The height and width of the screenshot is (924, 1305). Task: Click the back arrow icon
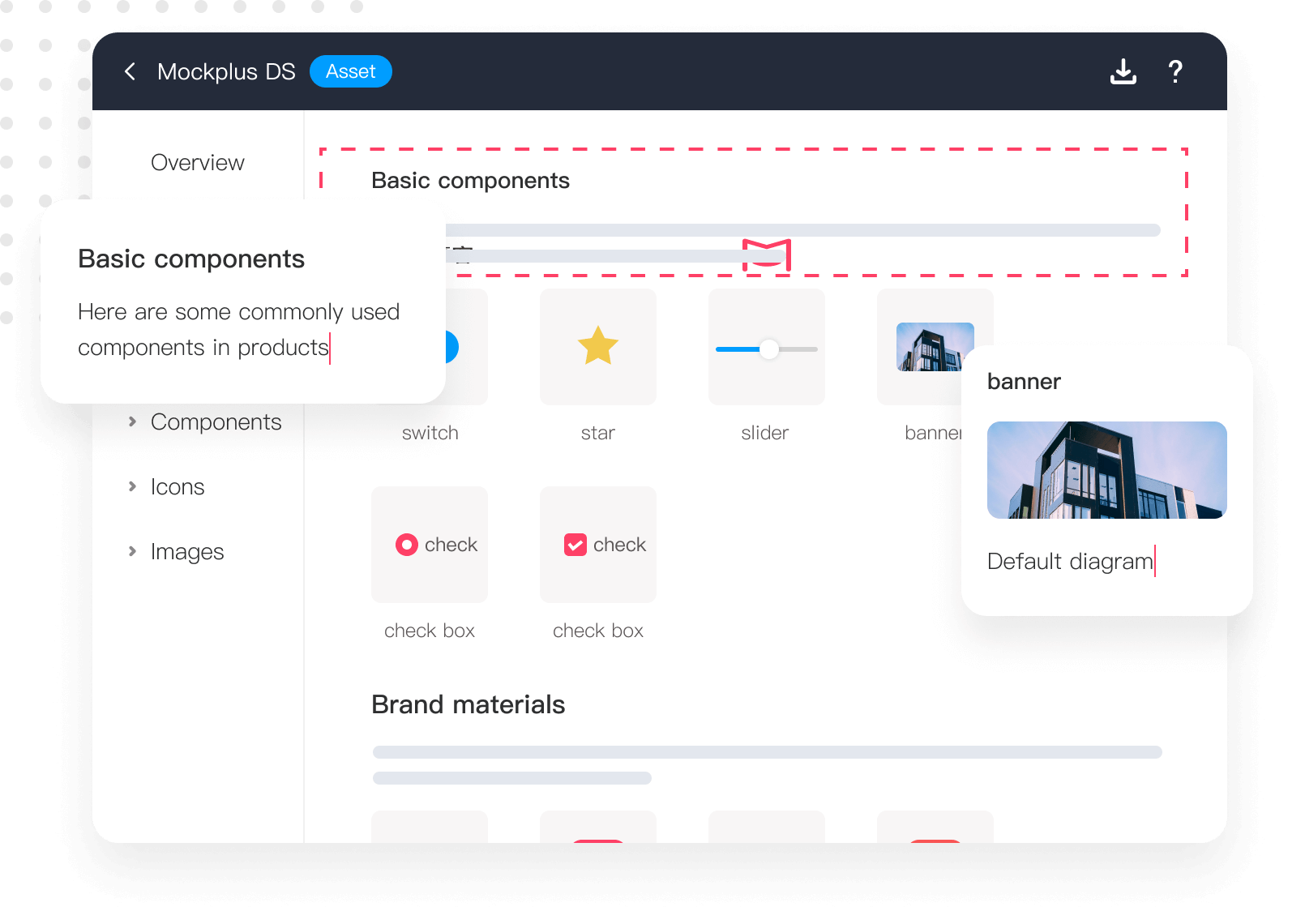click(x=130, y=71)
